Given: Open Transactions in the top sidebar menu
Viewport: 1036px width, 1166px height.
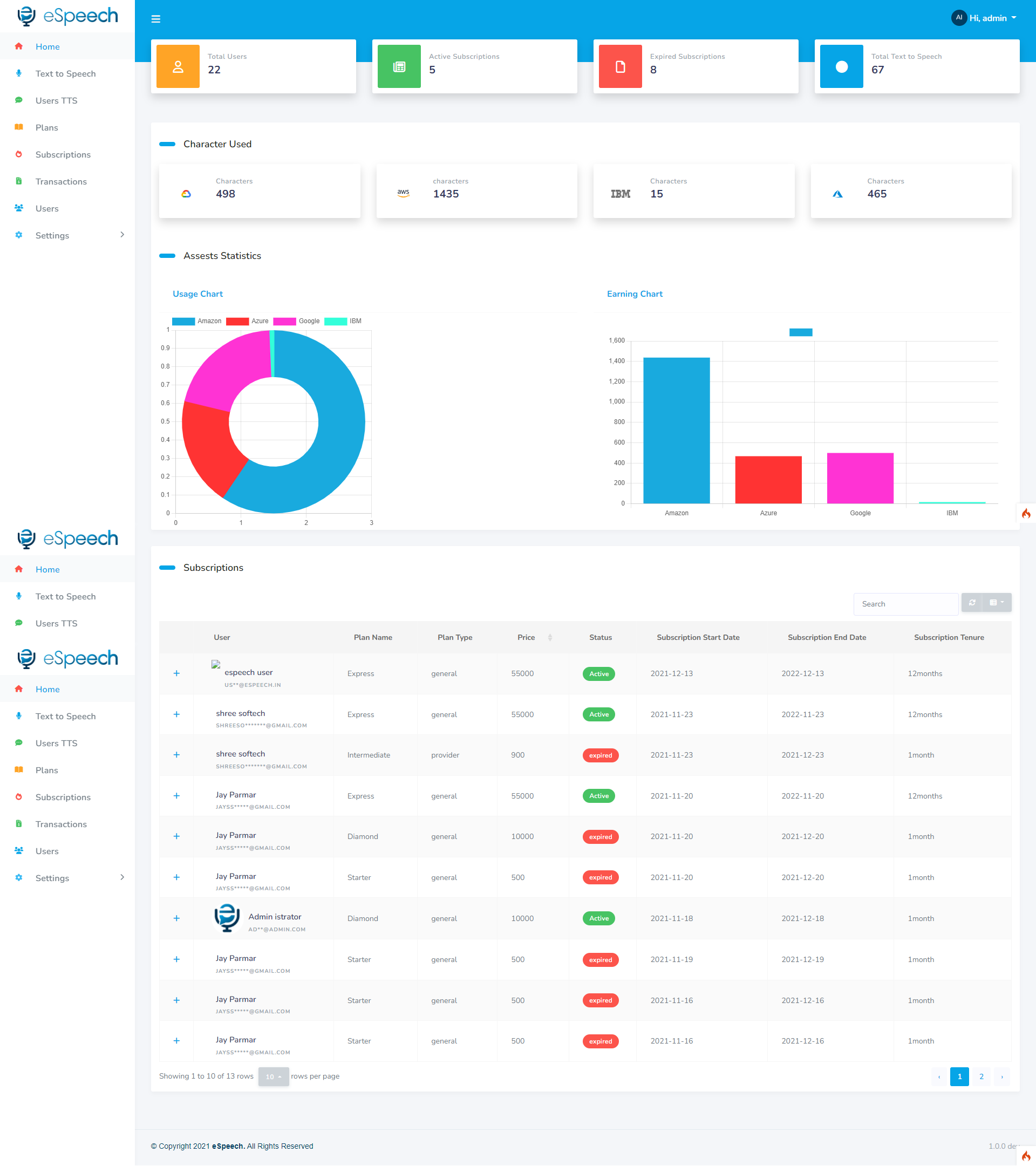Looking at the screenshot, I should (61, 181).
